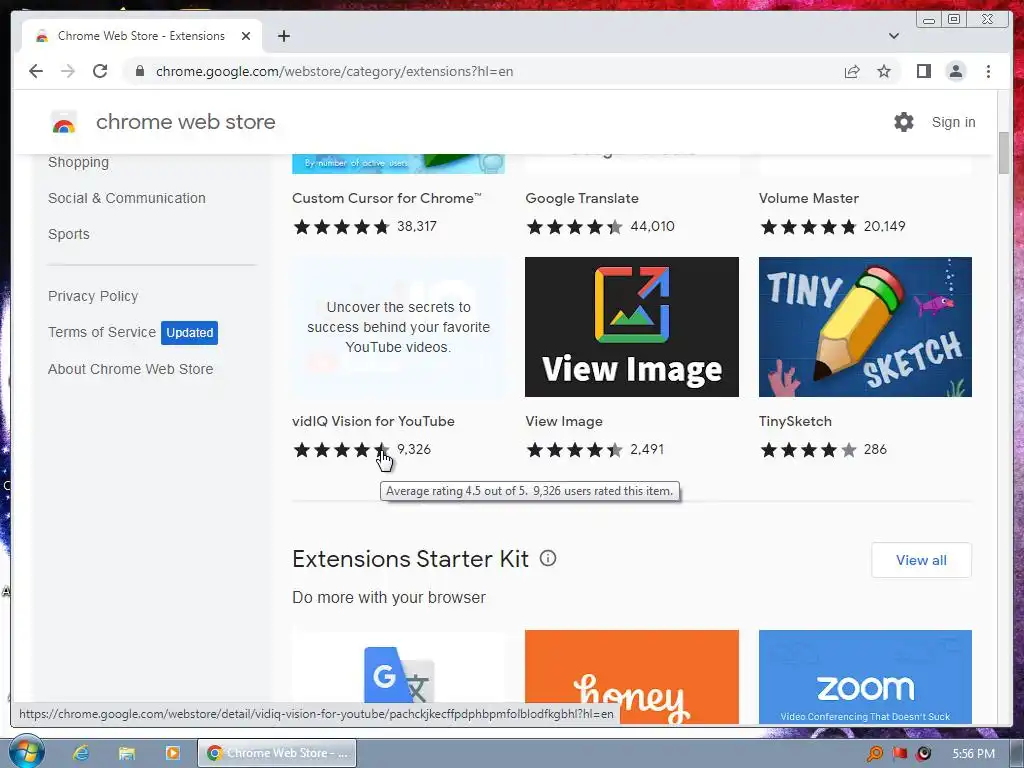Reload the Chrome Web Store page
Screen dimensions: 1024x768
[x=100, y=71]
